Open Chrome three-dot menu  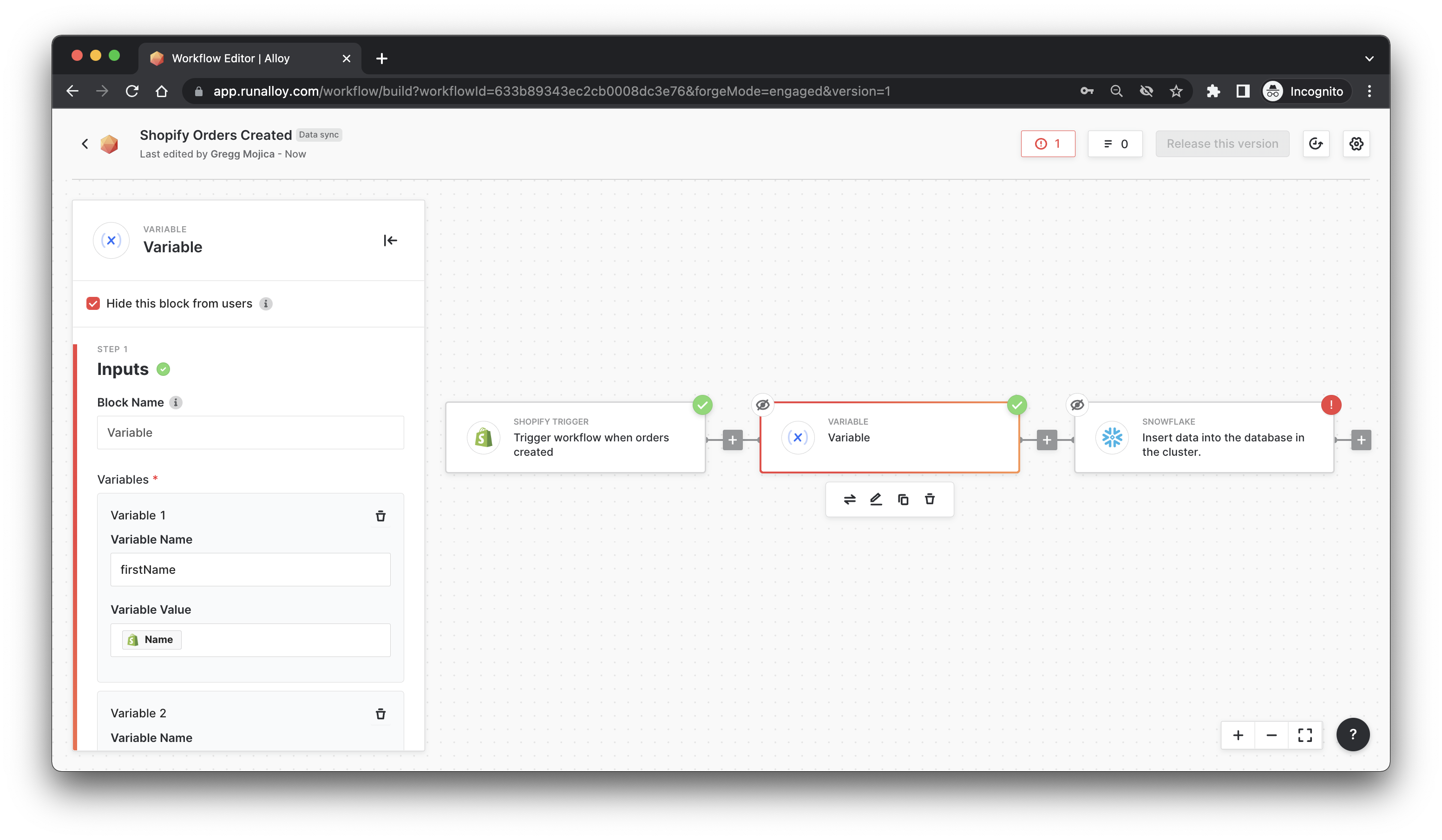pos(1369,91)
